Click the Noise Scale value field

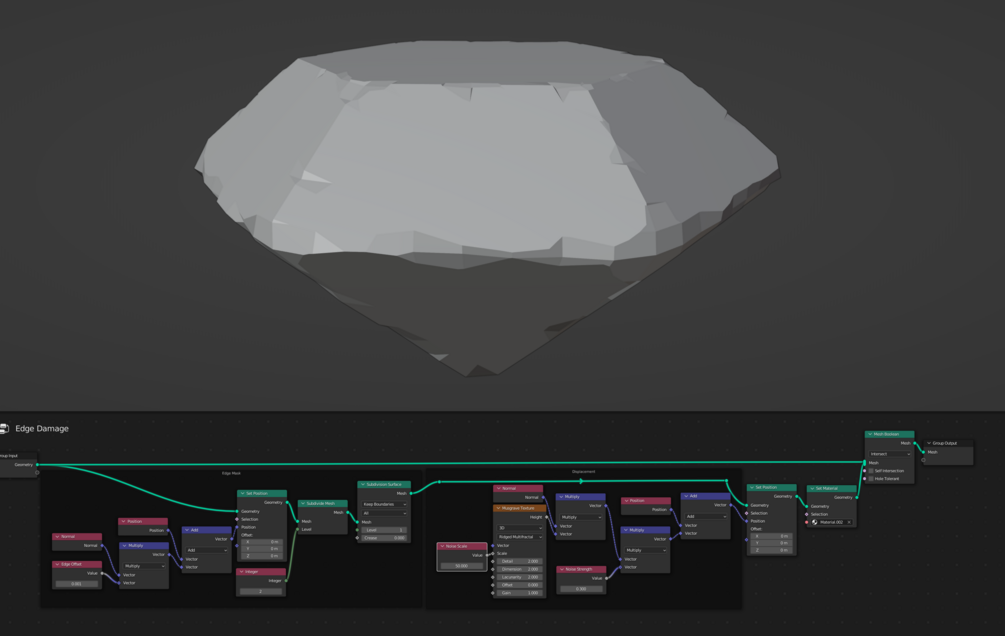[461, 566]
